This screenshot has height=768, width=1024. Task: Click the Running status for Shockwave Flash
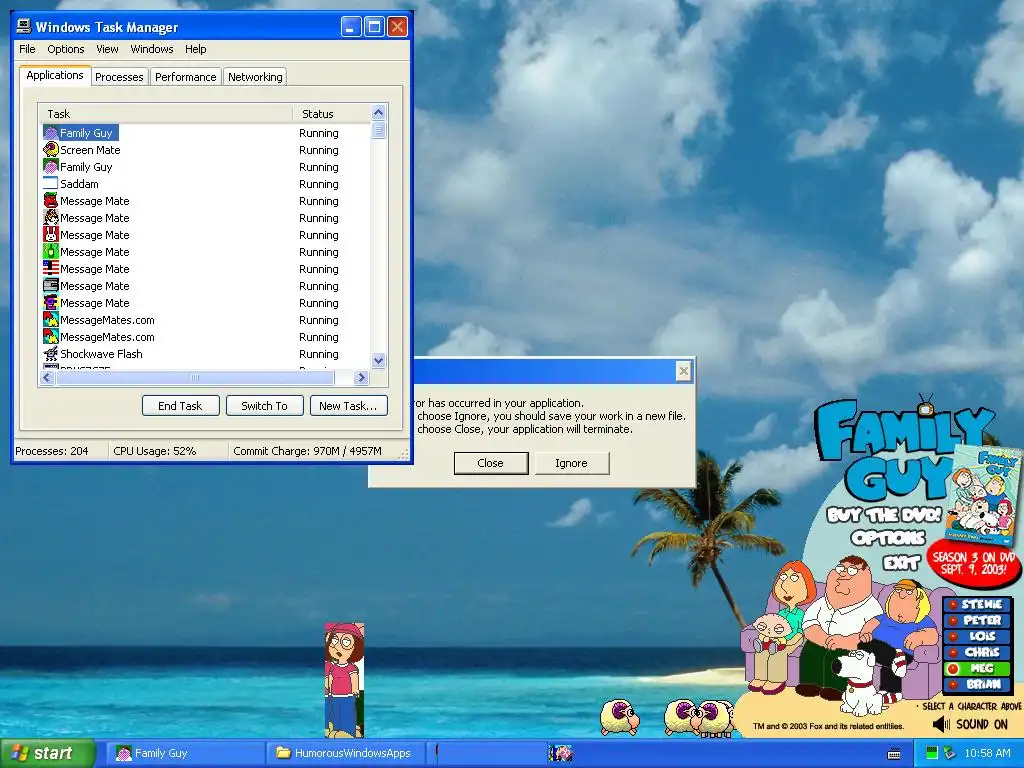coord(319,354)
